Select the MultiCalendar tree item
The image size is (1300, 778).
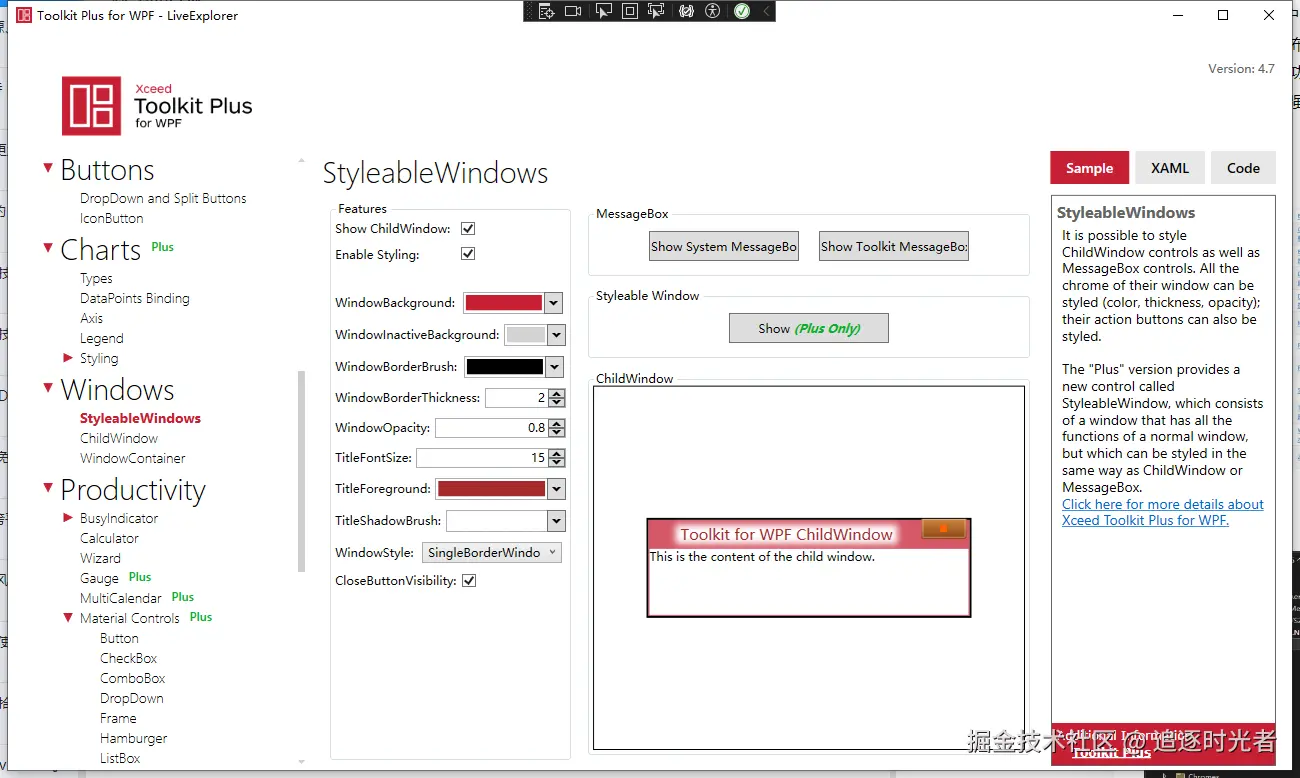point(121,598)
